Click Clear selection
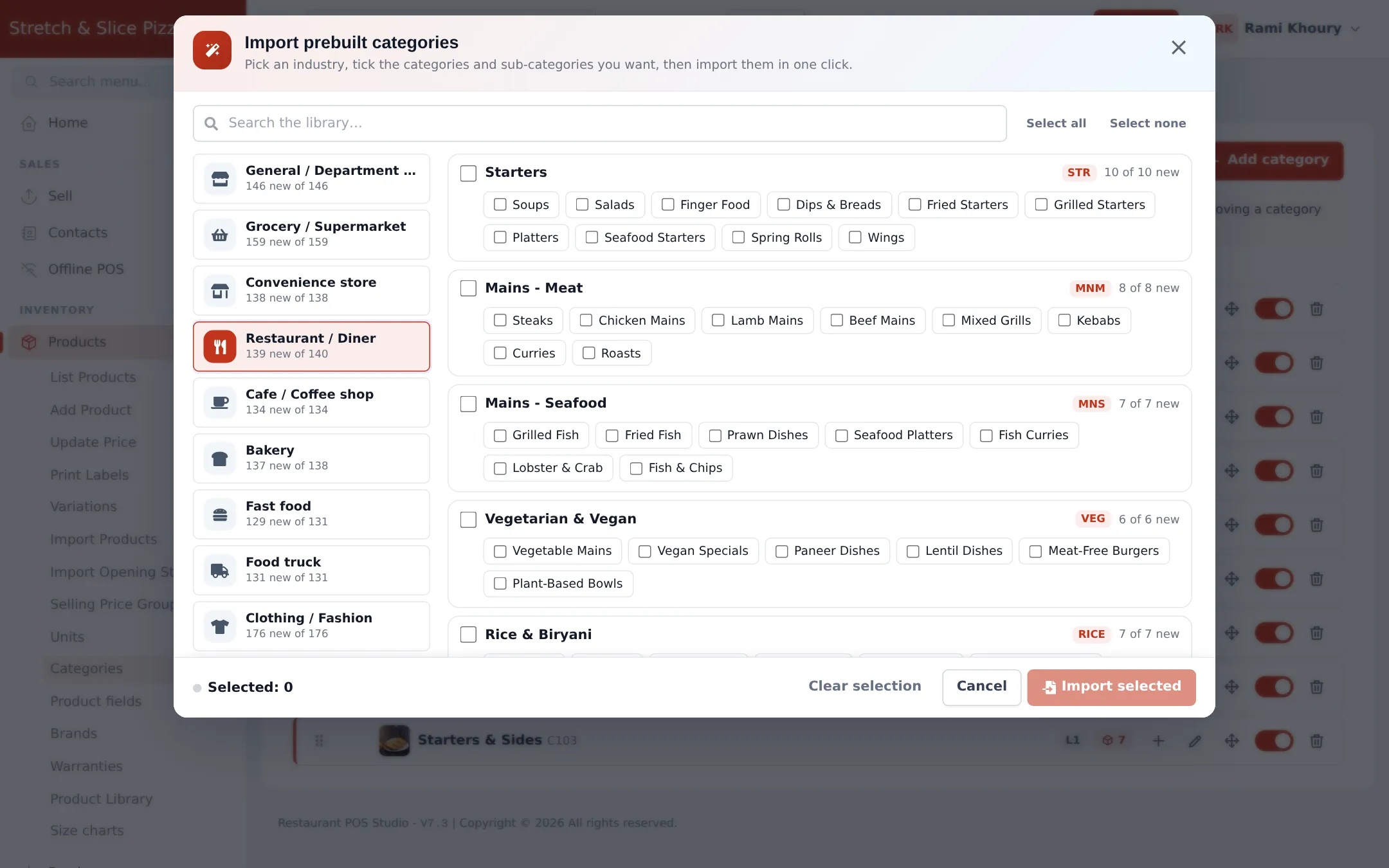Viewport: 1389px width, 868px height. point(864,686)
